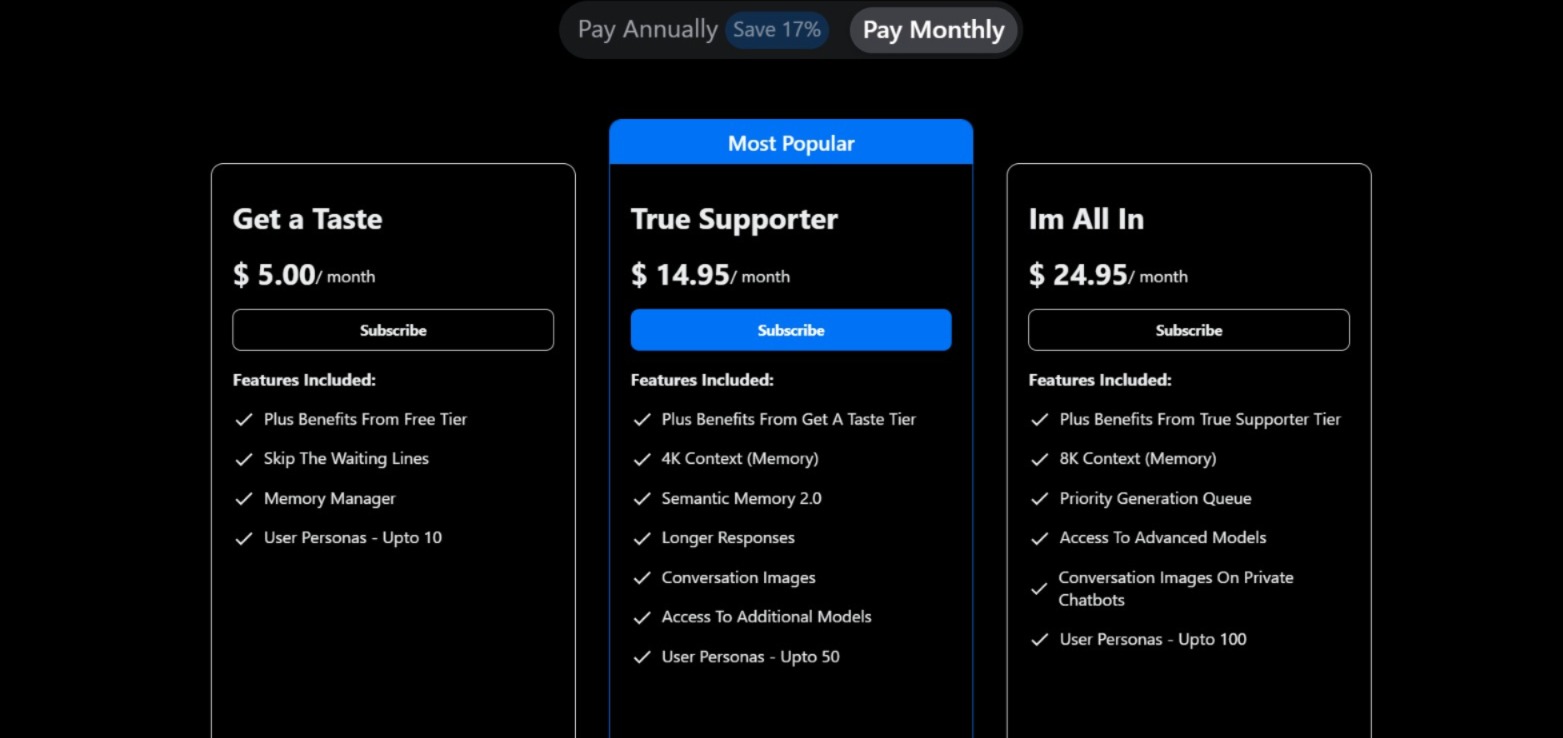Click checkmark next to 8K Context (Memory)
1563x738 pixels.
1039,459
